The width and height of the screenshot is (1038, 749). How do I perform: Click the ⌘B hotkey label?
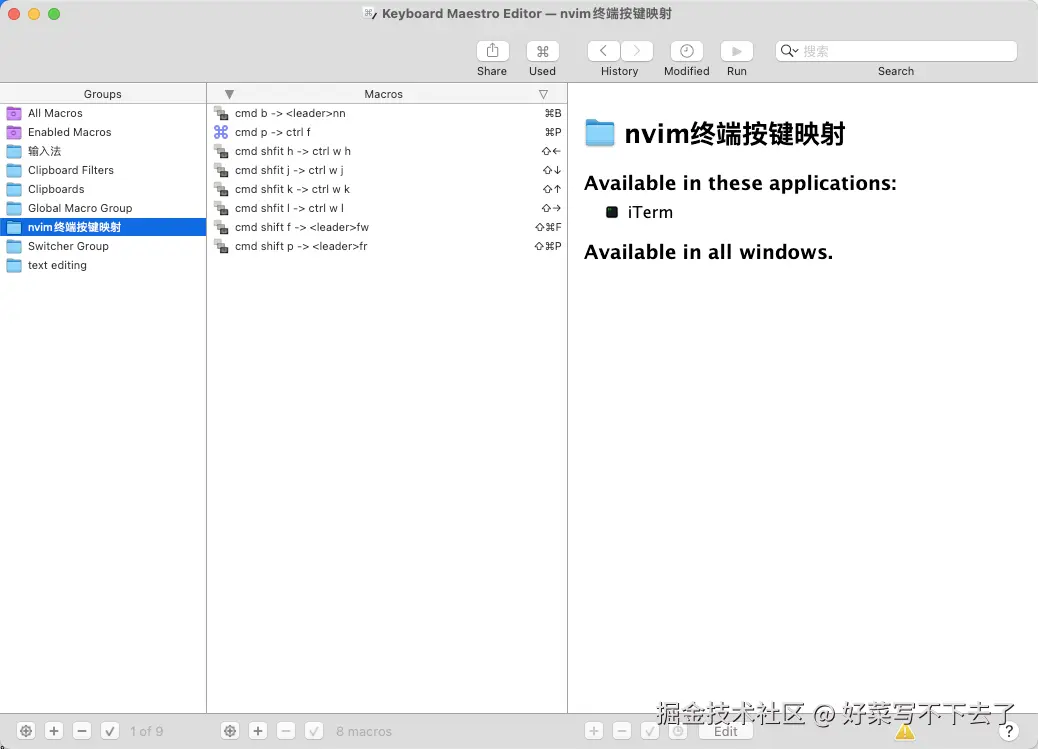[553, 113]
